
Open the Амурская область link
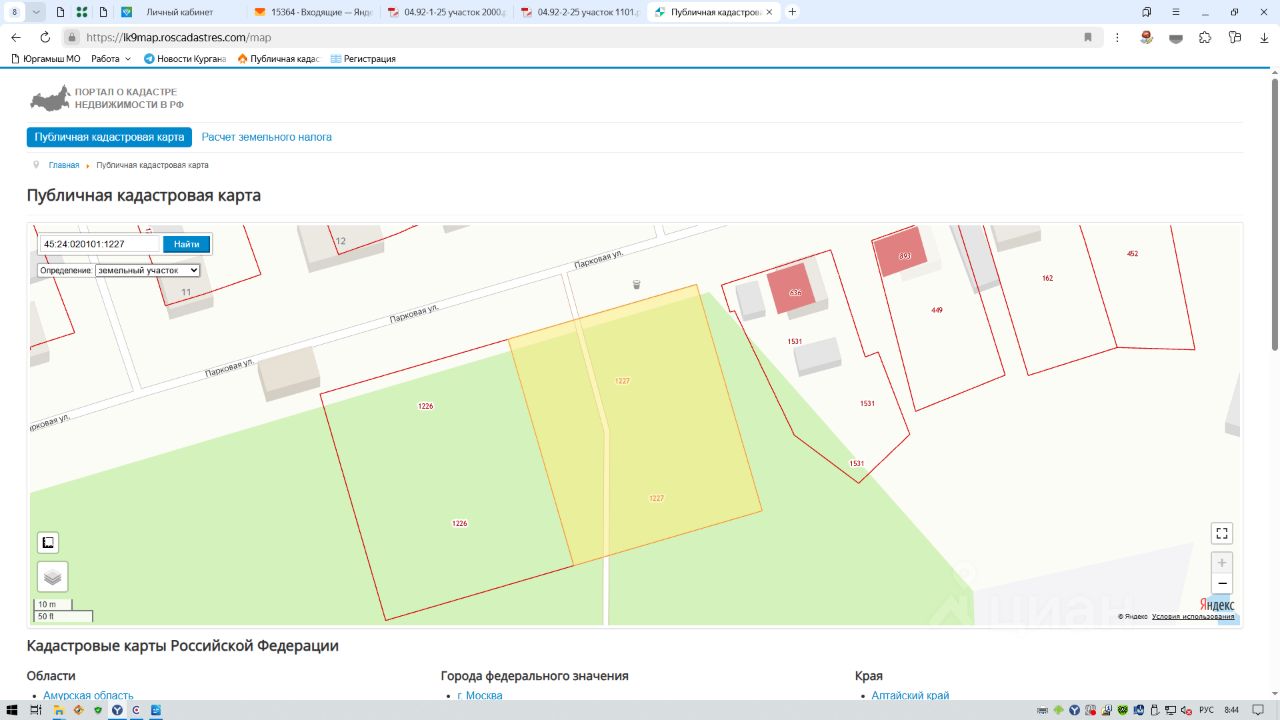click(88, 696)
